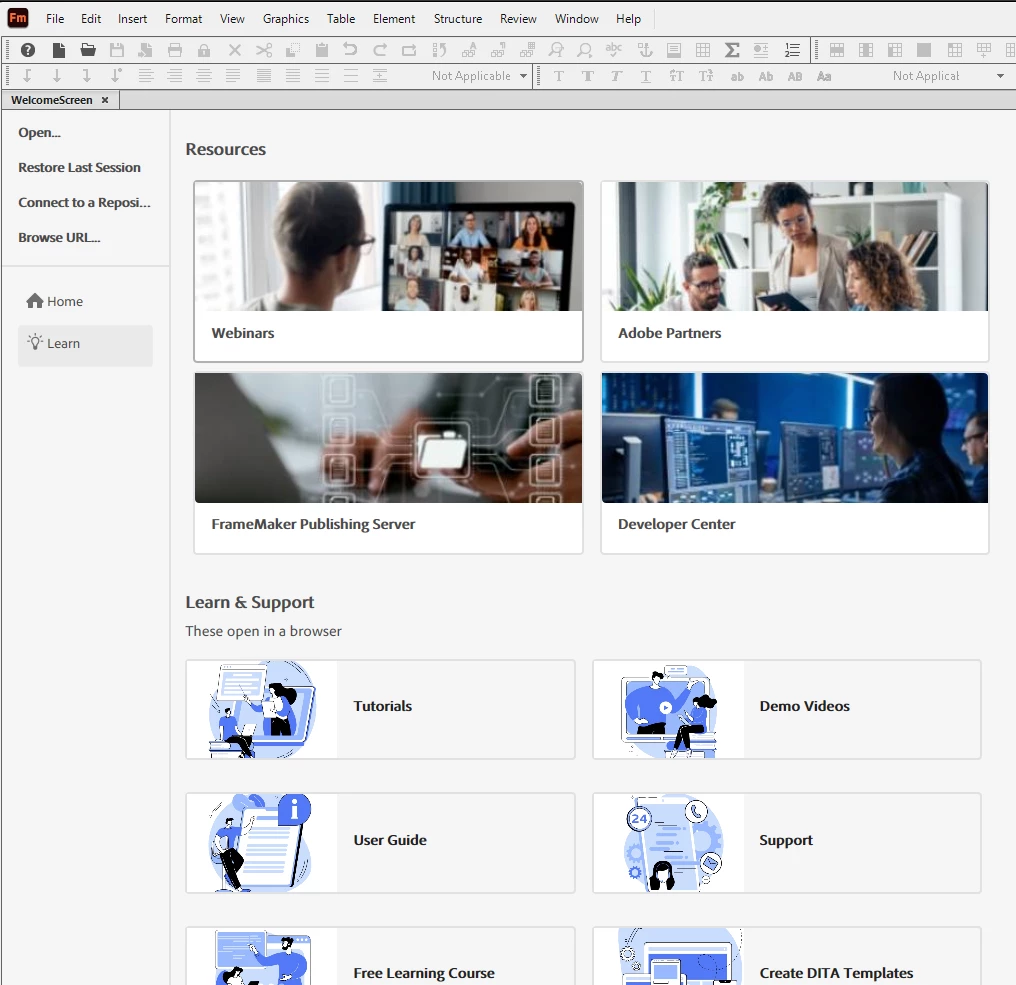Open the FrameMaker Publishing Server card
The width and height of the screenshot is (1016, 985).
click(x=388, y=463)
